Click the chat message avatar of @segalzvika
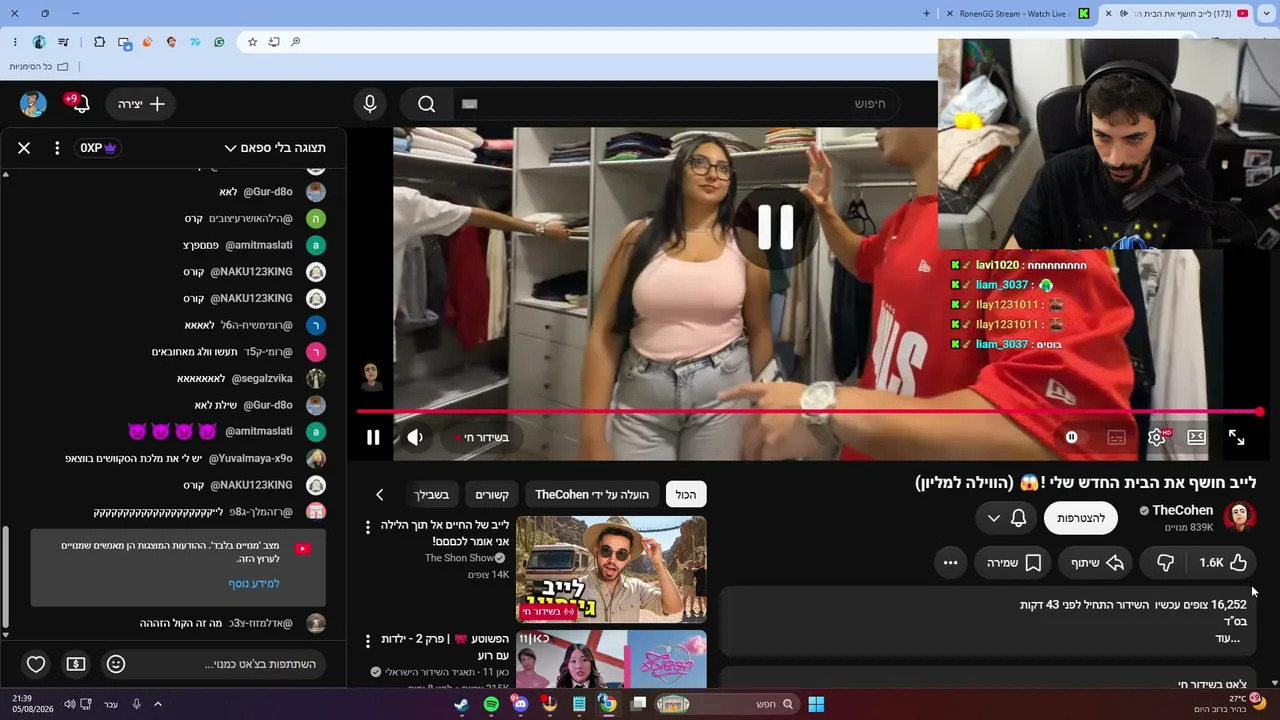This screenshot has height=720, width=1280. click(316, 379)
